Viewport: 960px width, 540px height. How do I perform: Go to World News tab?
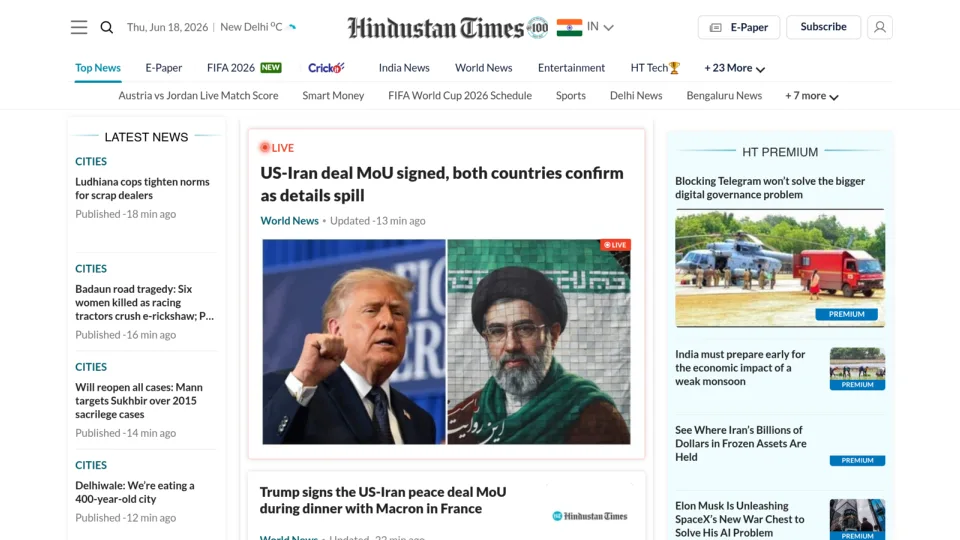point(484,68)
